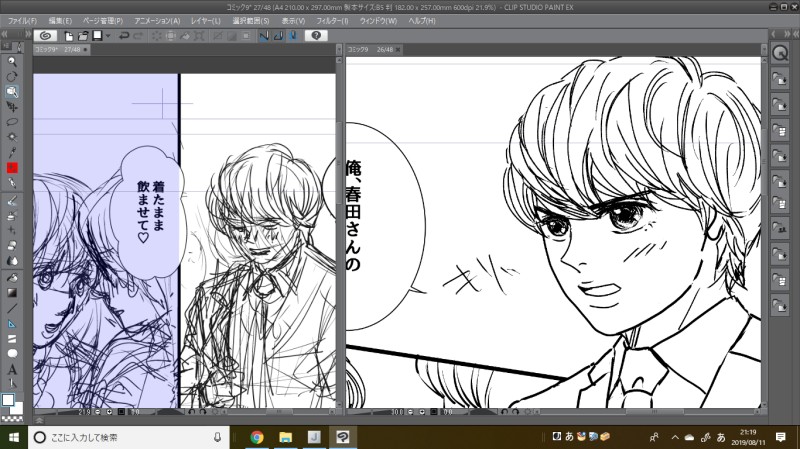Open CLIP STUDIO launcher spiral icon

45,36
